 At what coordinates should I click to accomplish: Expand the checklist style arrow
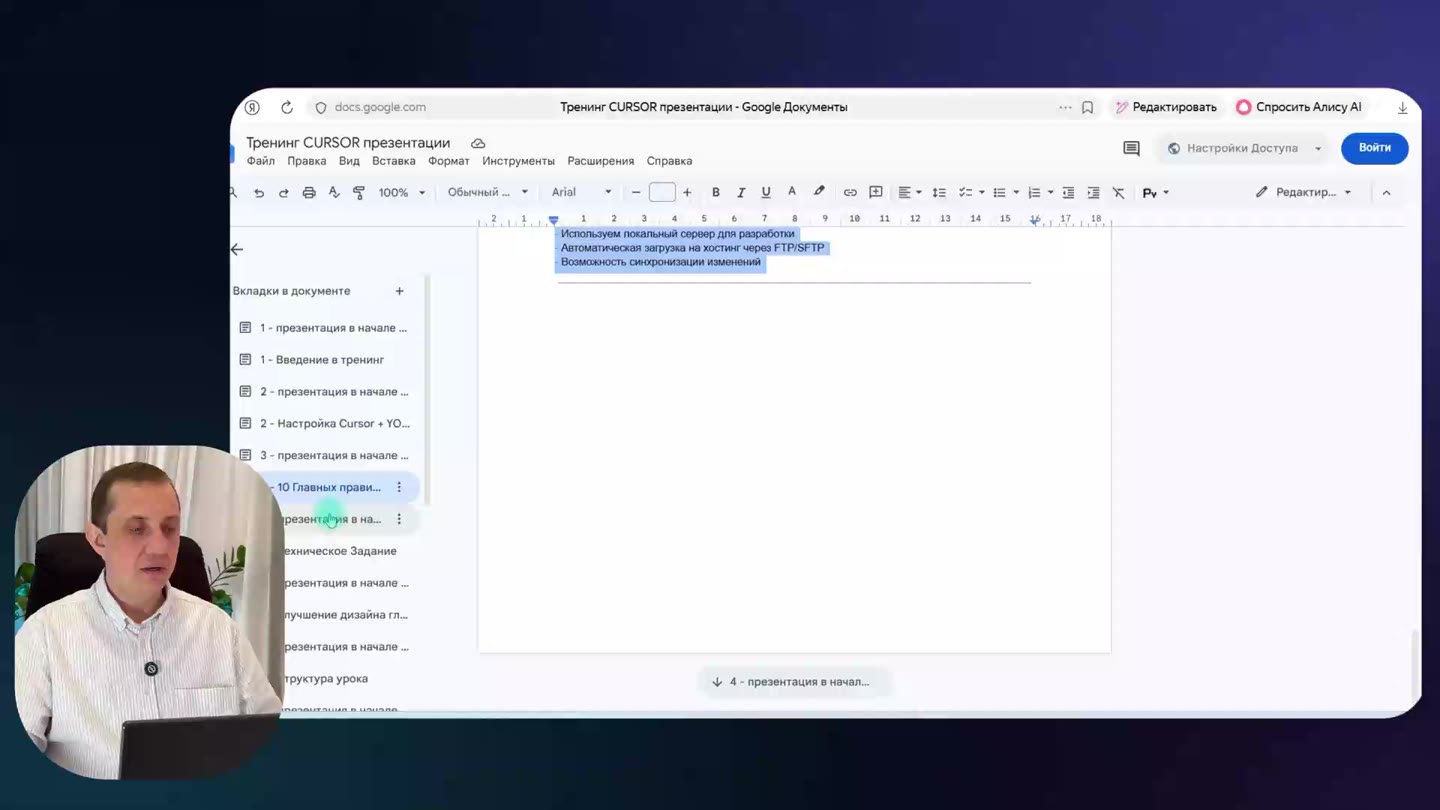pos(981,193)
